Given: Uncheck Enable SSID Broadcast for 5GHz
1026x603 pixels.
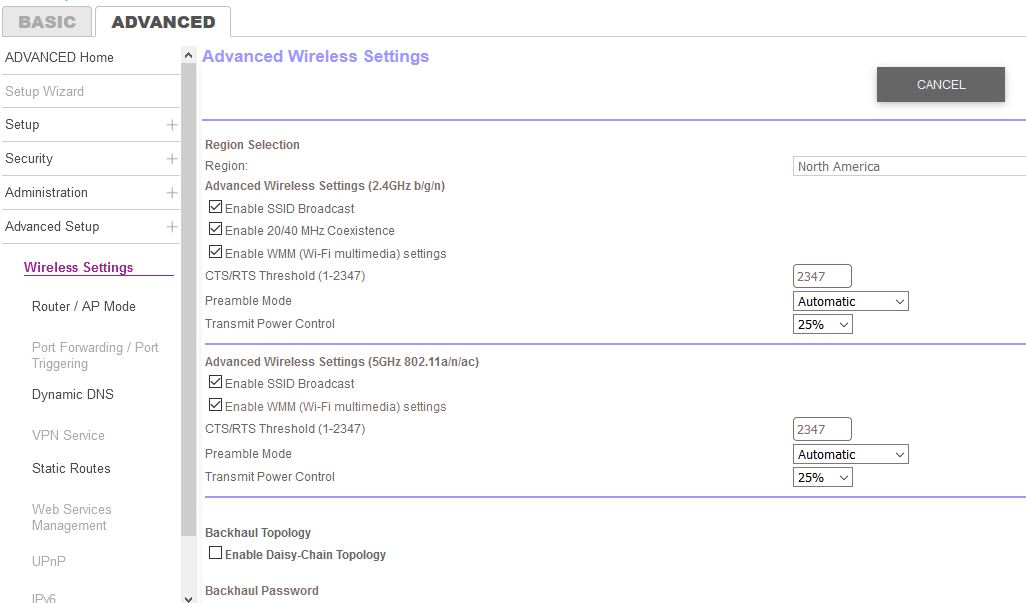Looking at the screenshot, I should click(x=215, y=381).
